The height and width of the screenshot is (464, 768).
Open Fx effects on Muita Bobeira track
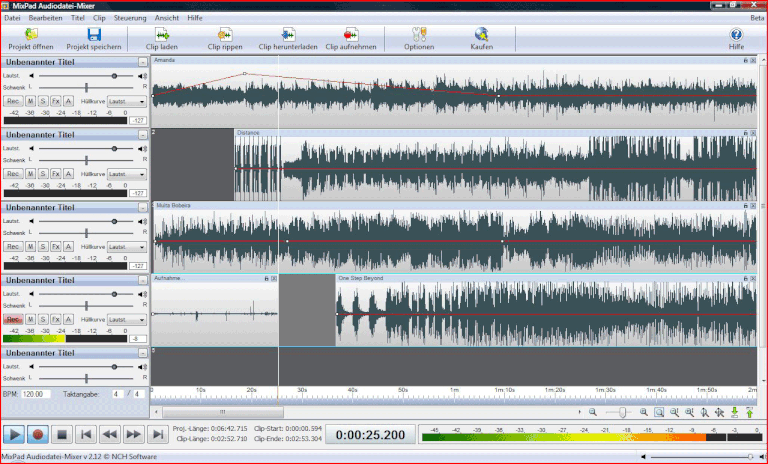click(55, 247)
